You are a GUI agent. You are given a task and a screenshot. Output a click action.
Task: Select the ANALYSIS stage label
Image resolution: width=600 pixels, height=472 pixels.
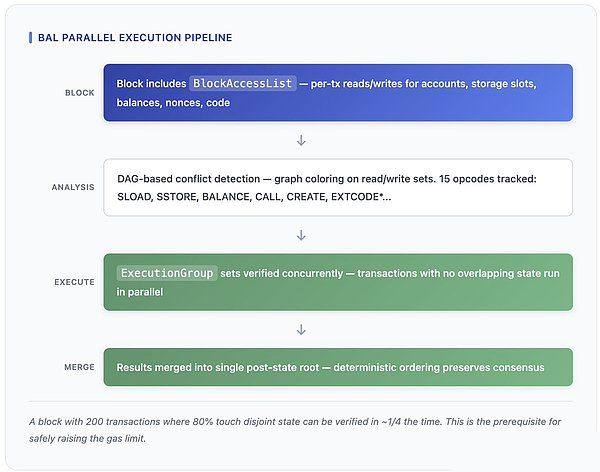coord(73,187)
